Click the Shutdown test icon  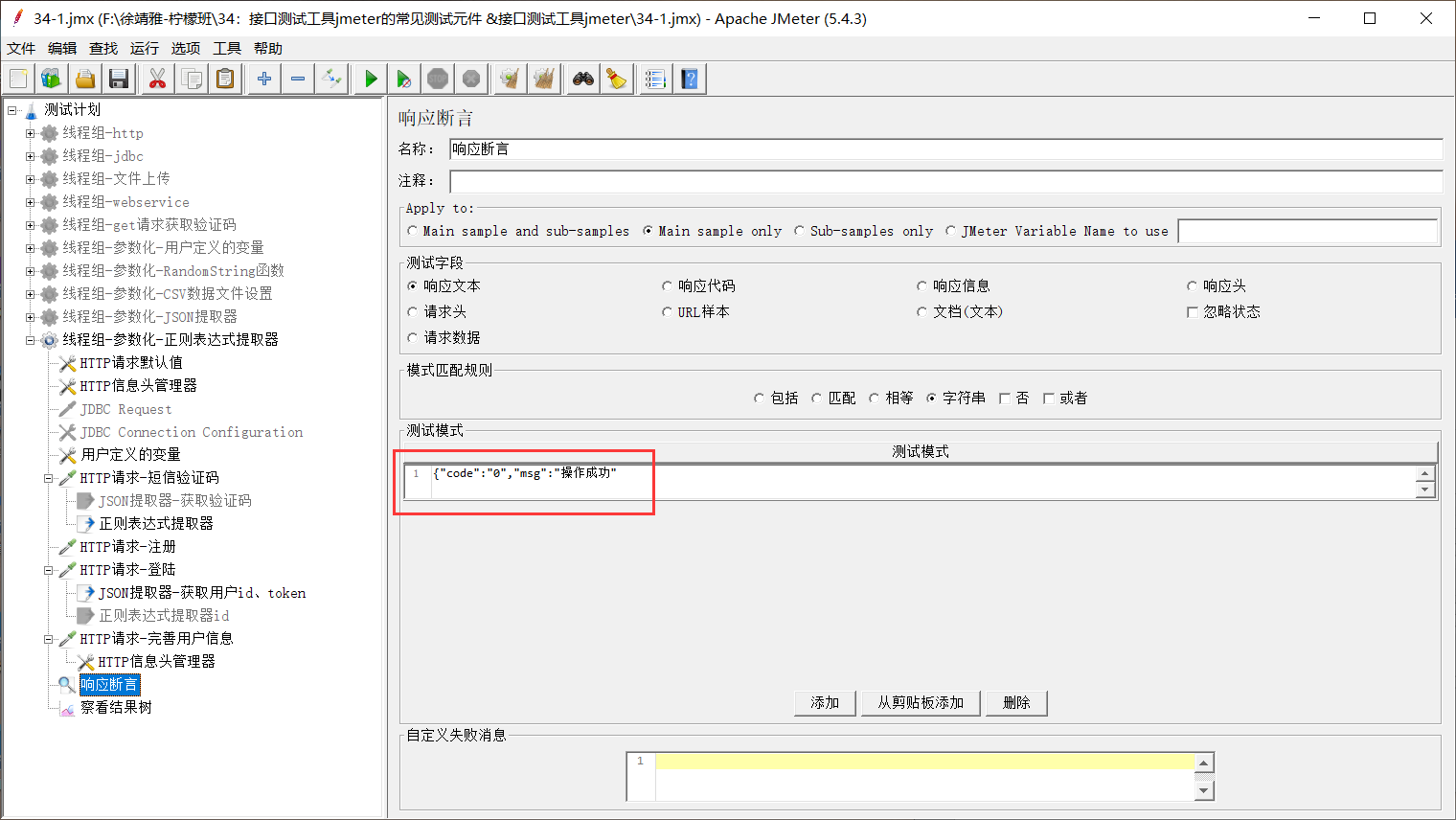(471, 79)
